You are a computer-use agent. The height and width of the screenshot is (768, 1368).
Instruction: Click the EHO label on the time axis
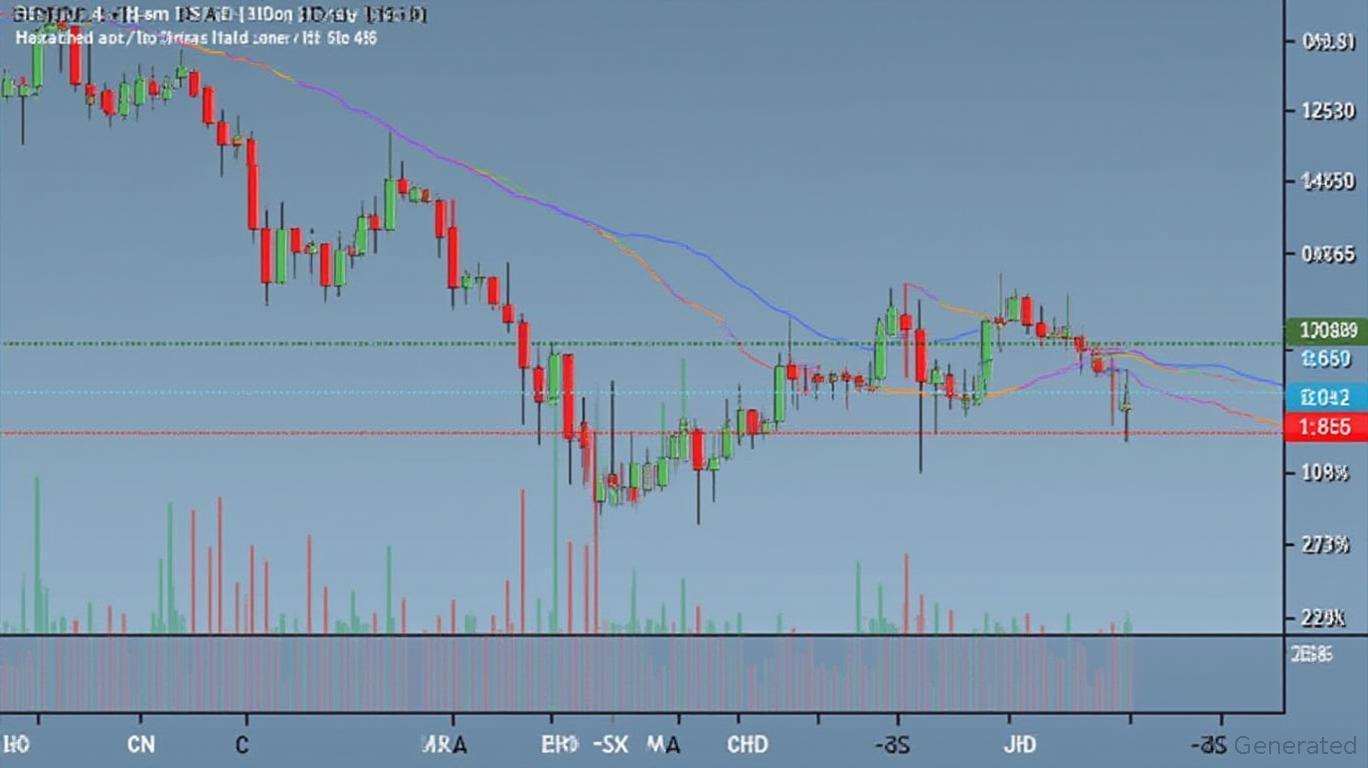(x=560, y=745)
